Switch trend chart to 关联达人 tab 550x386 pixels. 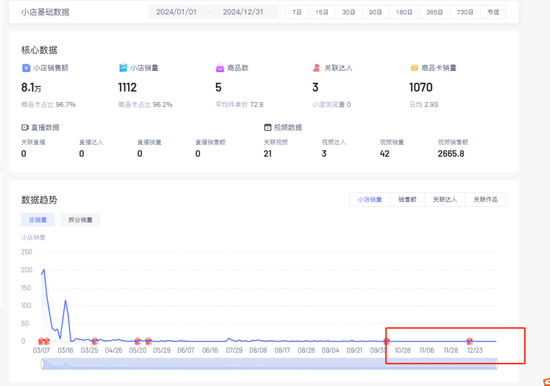click(x=445, y=200)
